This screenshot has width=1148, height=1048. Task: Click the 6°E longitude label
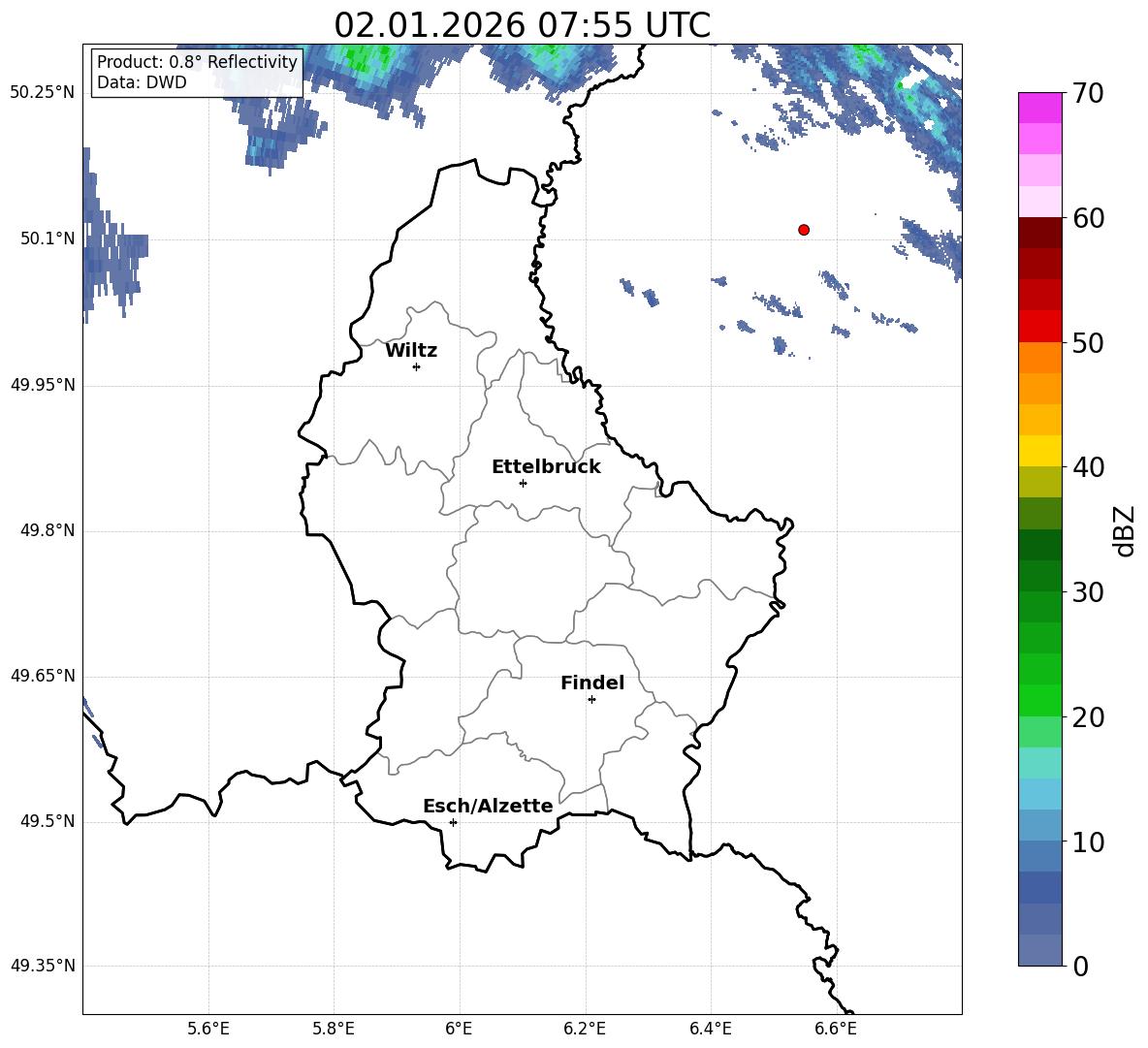(x=459, y=1029)
